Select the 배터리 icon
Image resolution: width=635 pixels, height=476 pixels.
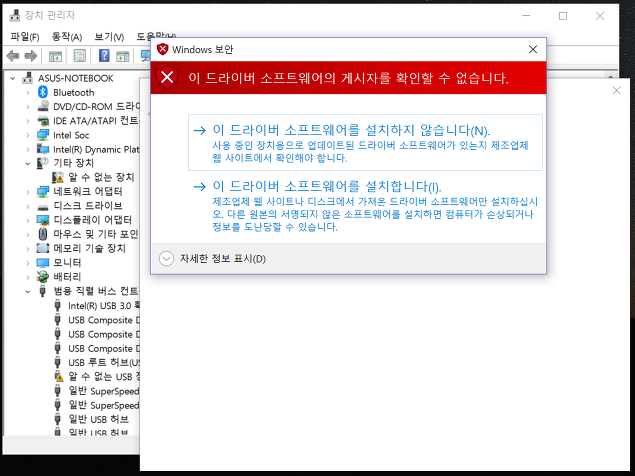pyautogui.click(x=43, y=277)
